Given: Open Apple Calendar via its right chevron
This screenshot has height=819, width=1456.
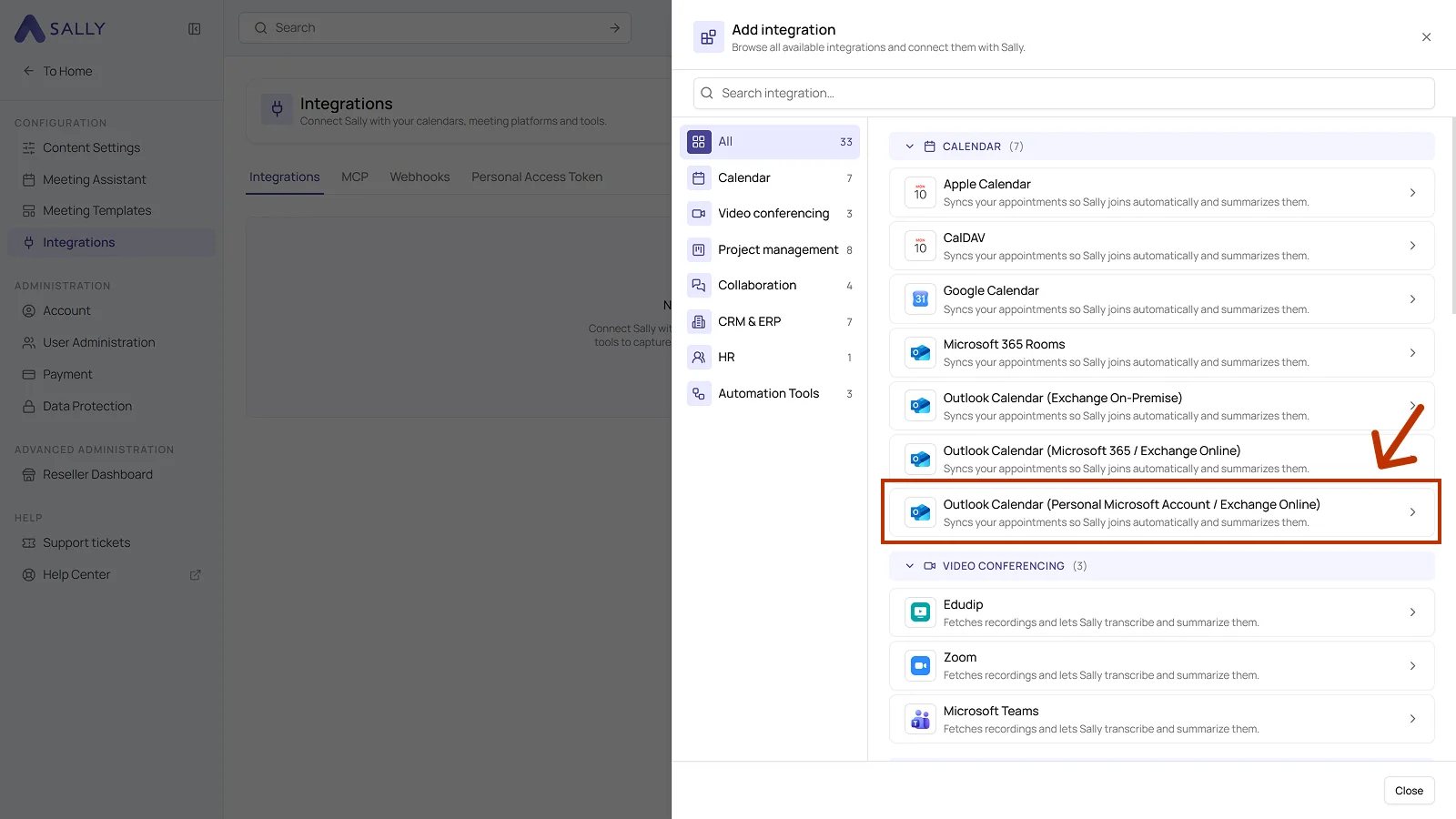Looking at the screenshot, I should [1412, 193].
